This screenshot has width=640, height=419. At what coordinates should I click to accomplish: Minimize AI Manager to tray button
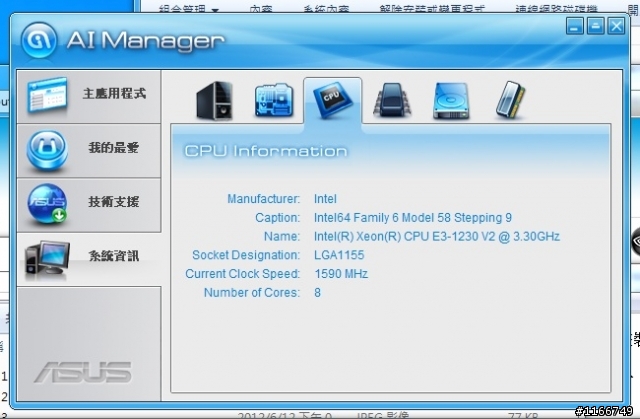(x=575, y=26)
